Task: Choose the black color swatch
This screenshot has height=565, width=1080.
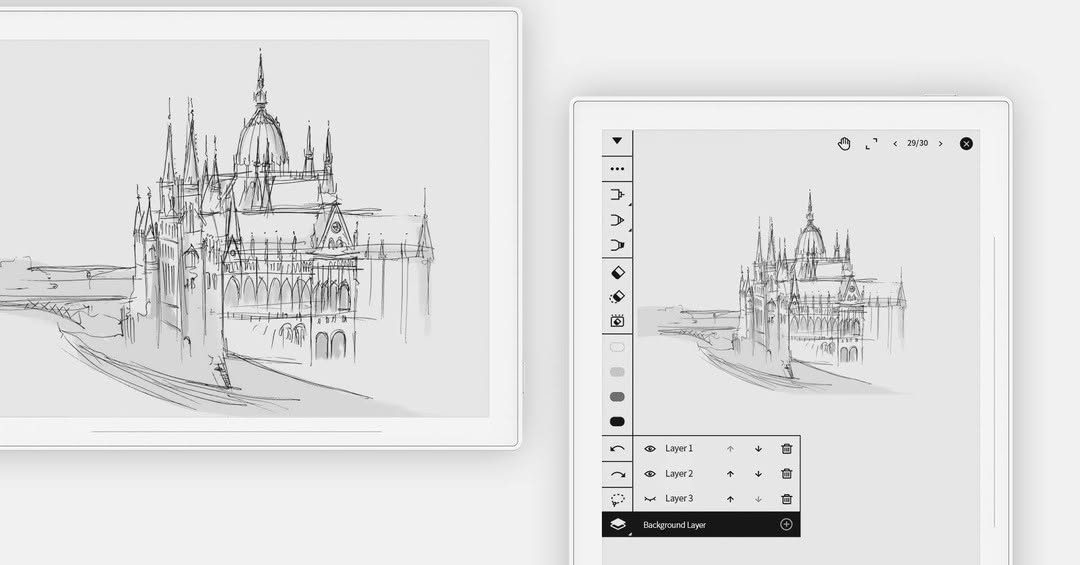Action: tap(617, 422)
